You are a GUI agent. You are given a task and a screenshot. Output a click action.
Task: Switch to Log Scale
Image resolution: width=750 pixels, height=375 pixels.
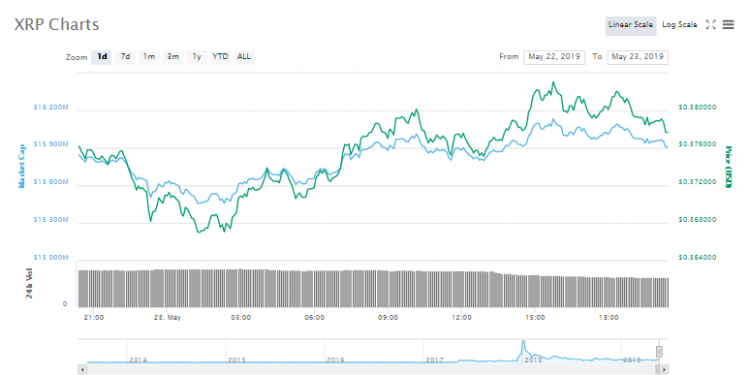pos(679,25)
